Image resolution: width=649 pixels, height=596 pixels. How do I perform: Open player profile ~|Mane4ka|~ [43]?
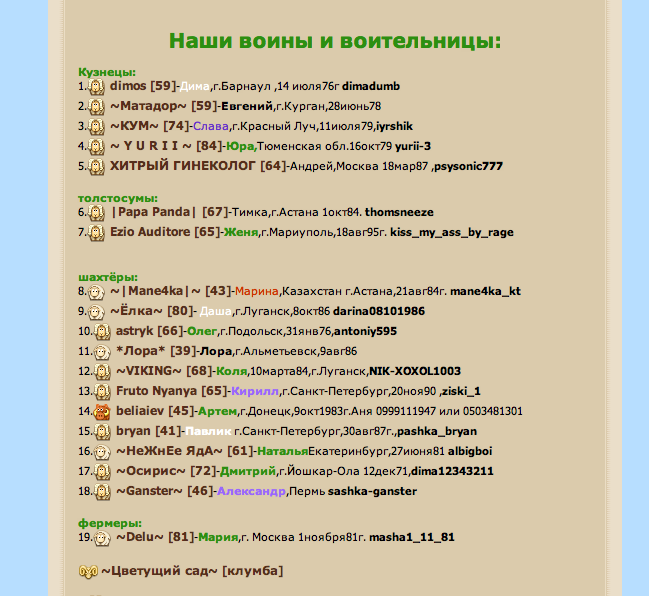pyautogui.click(x=171, y=291)
